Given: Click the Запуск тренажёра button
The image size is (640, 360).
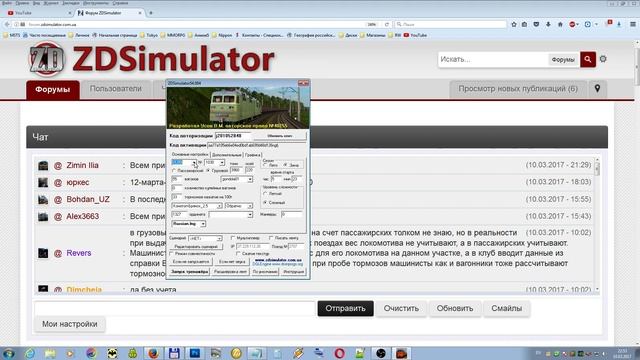Looking at the screenshot, I should [189, 271].
